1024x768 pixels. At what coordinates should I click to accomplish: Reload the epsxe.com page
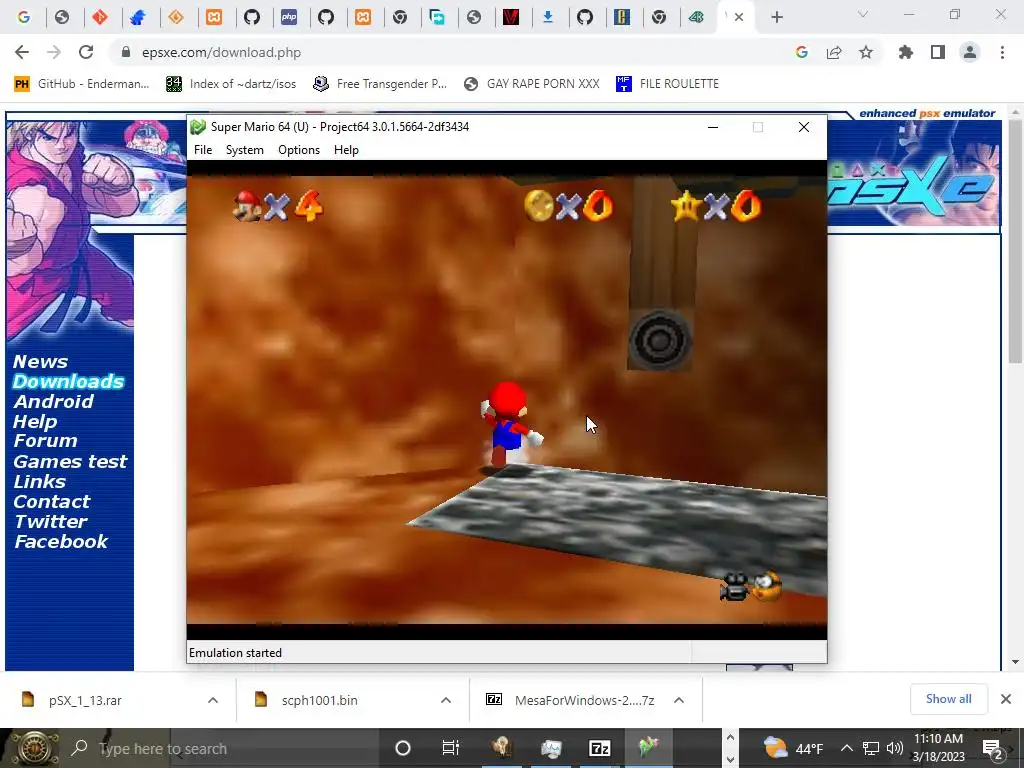pos(86,52)
